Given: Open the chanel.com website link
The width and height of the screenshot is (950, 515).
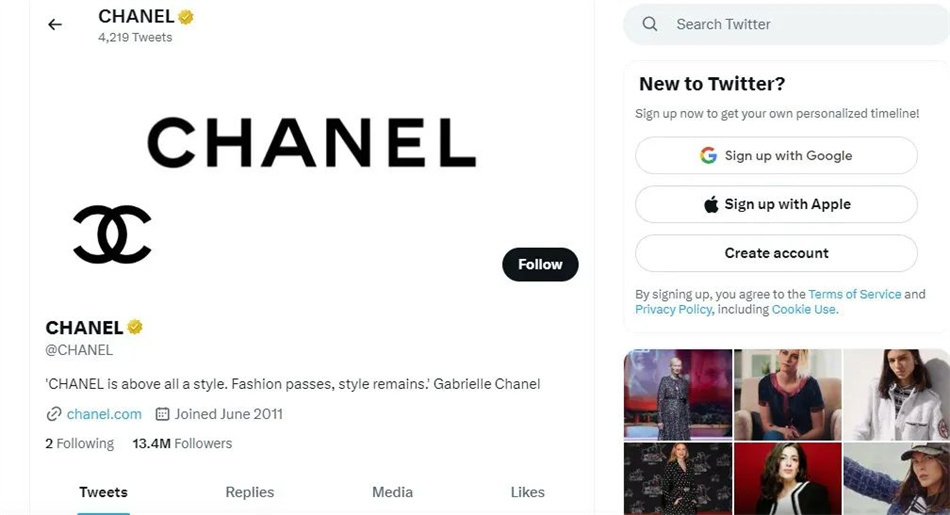Looking at the screenshot, I should pos(104,414).
